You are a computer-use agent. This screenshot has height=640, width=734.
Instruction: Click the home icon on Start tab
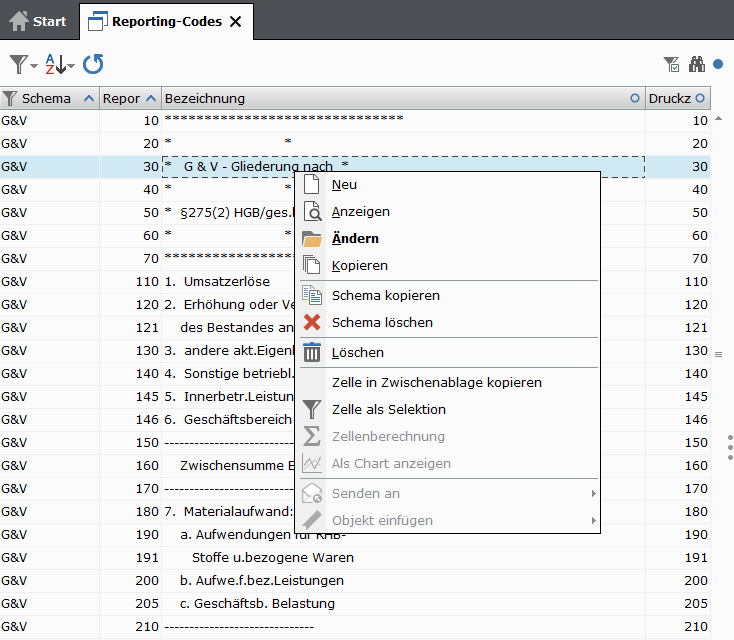click(19, 21)
